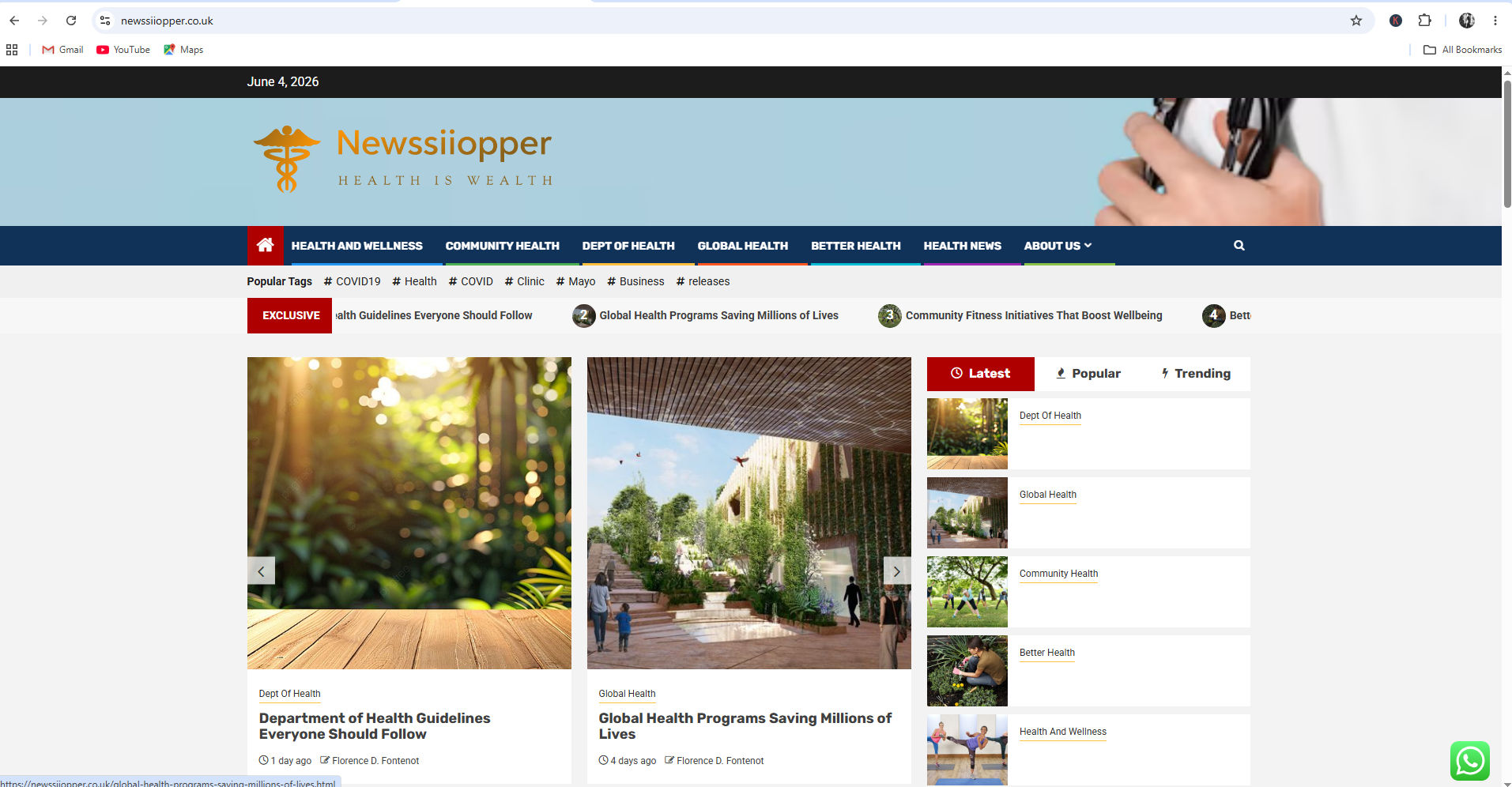The height and width of the screenshot is (787, 1512).
Task: Switch to the Trending tab
Action: point(1196,374)
